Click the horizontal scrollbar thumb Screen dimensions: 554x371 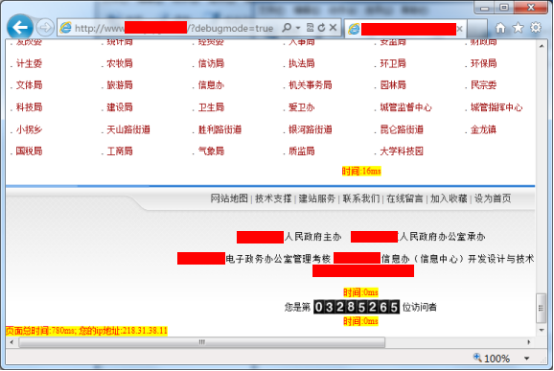(202, 342)
